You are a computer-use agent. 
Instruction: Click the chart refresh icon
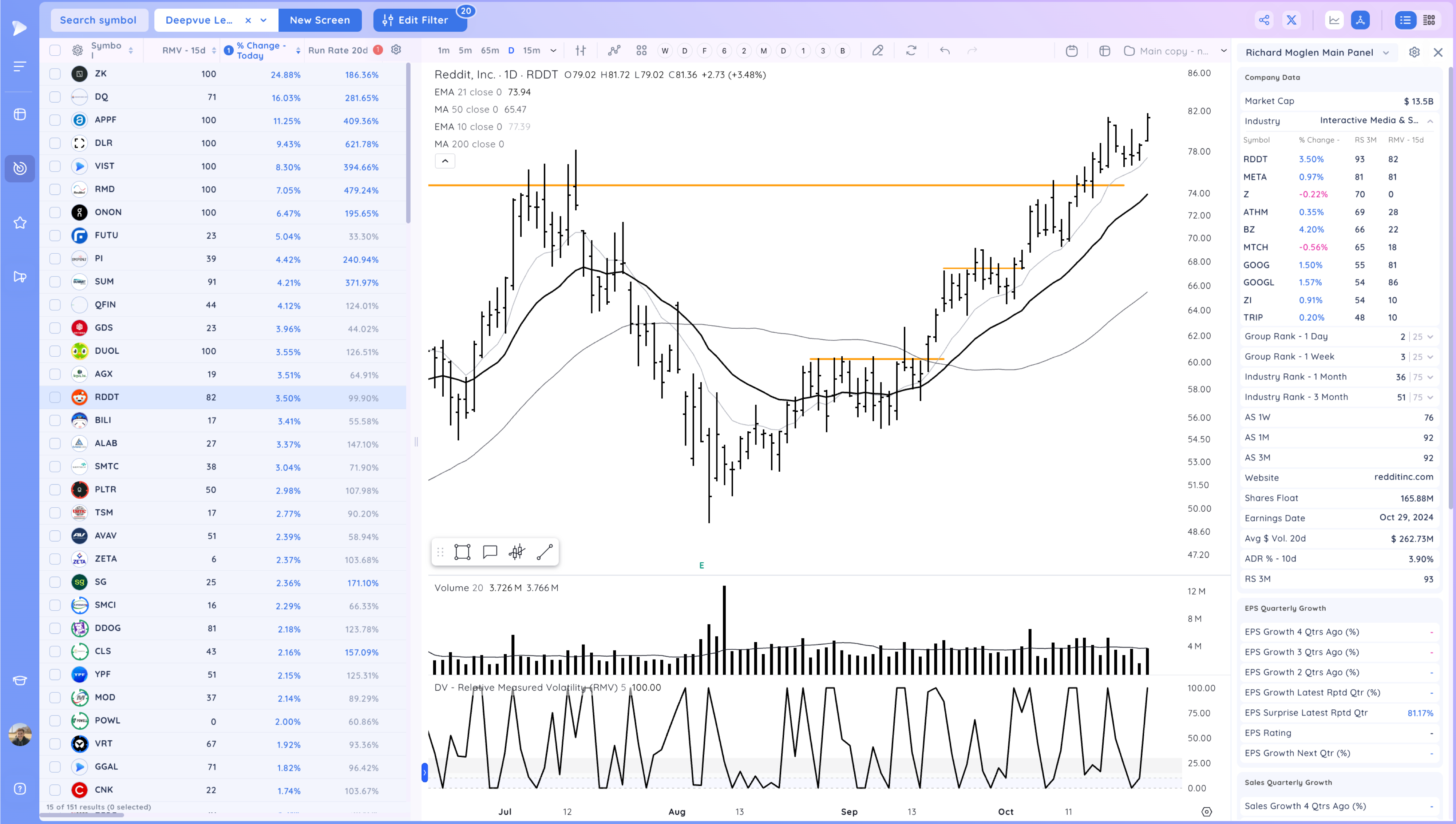[911, 51]
